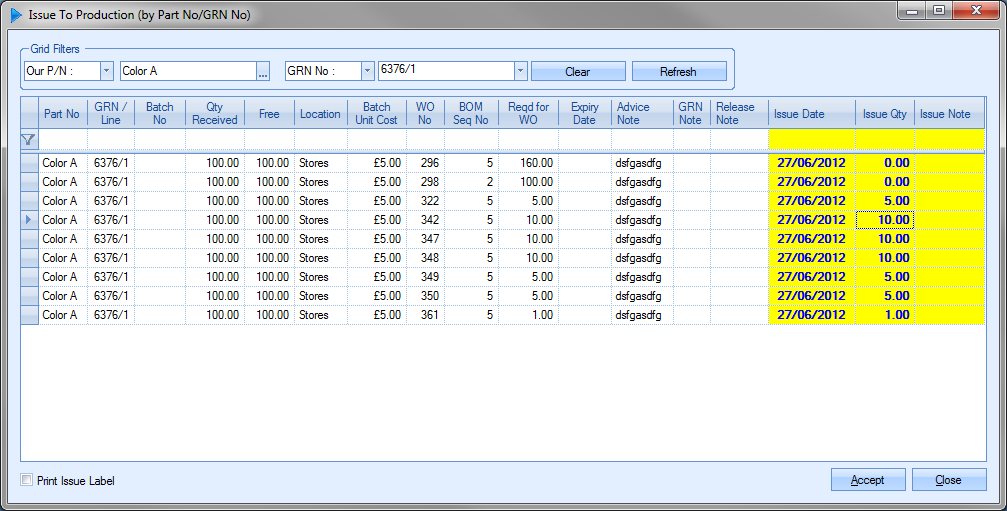The height and width of the screenshot is (511, 1007).
Task: Click the ellipsis lookup button beside Color A
Action: (x=264, y=72)
